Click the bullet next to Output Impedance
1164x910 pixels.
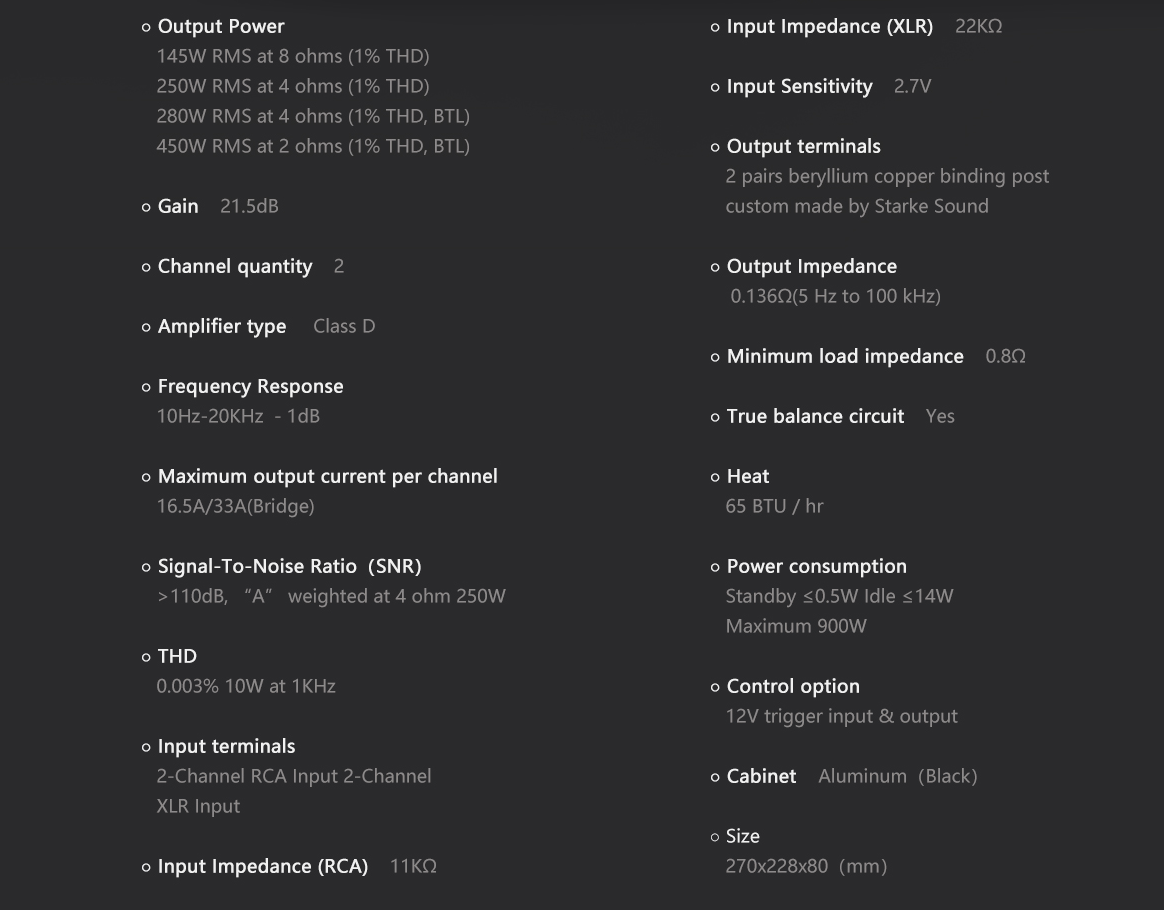[715, 267]
